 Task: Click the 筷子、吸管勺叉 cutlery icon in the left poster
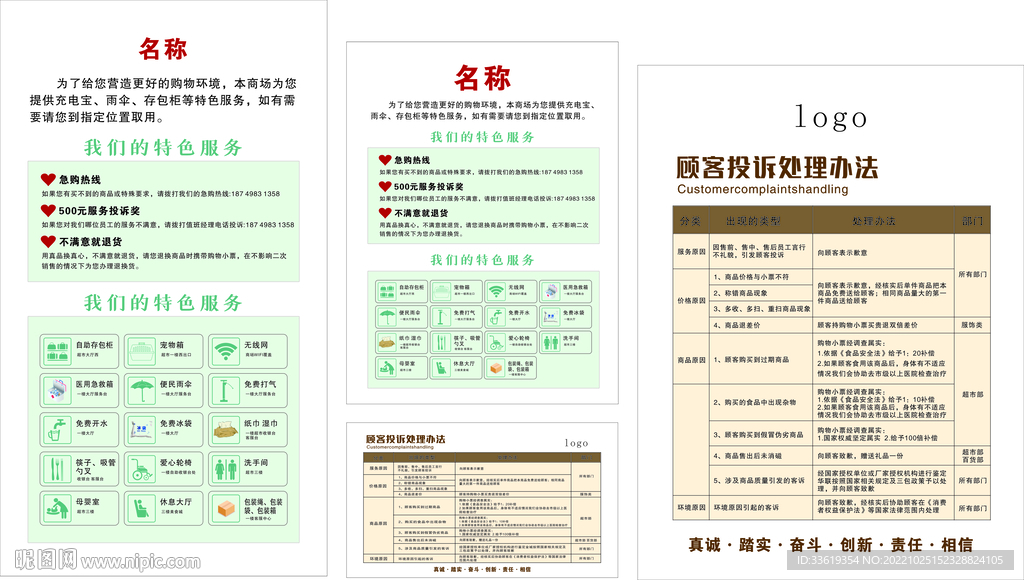(57, 469)
